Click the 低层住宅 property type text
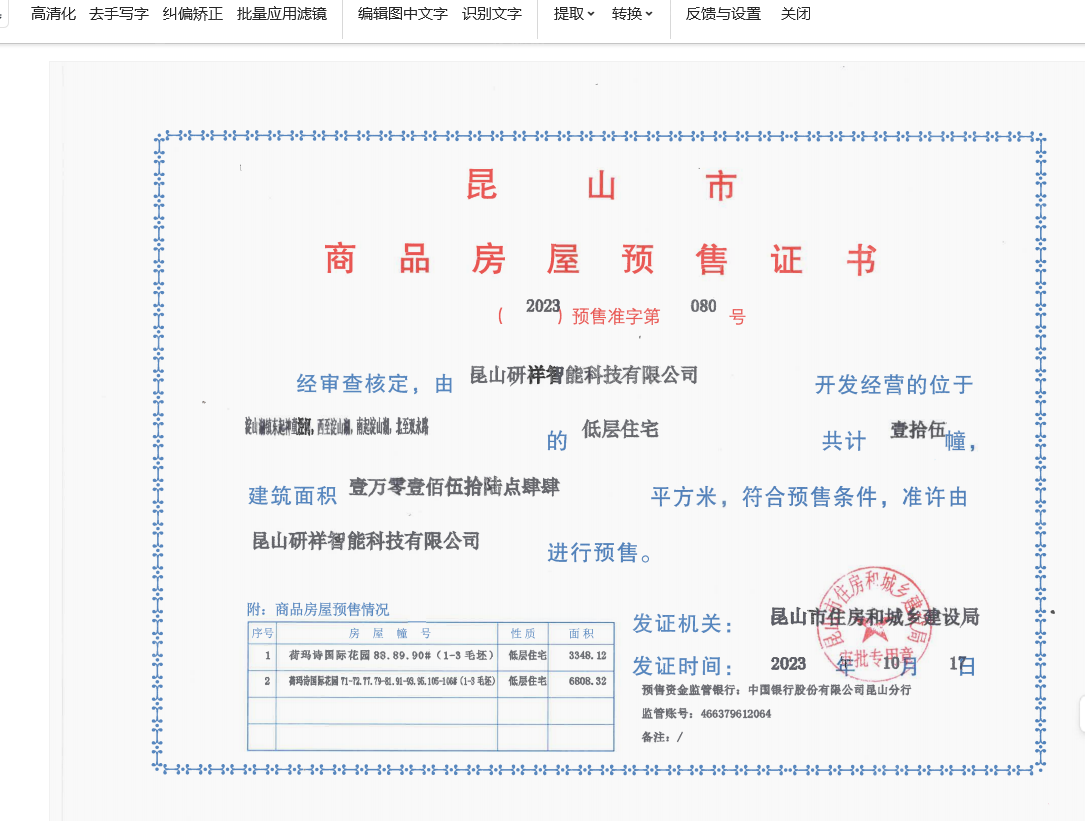The image size is (1085, 821). [620, 429]
